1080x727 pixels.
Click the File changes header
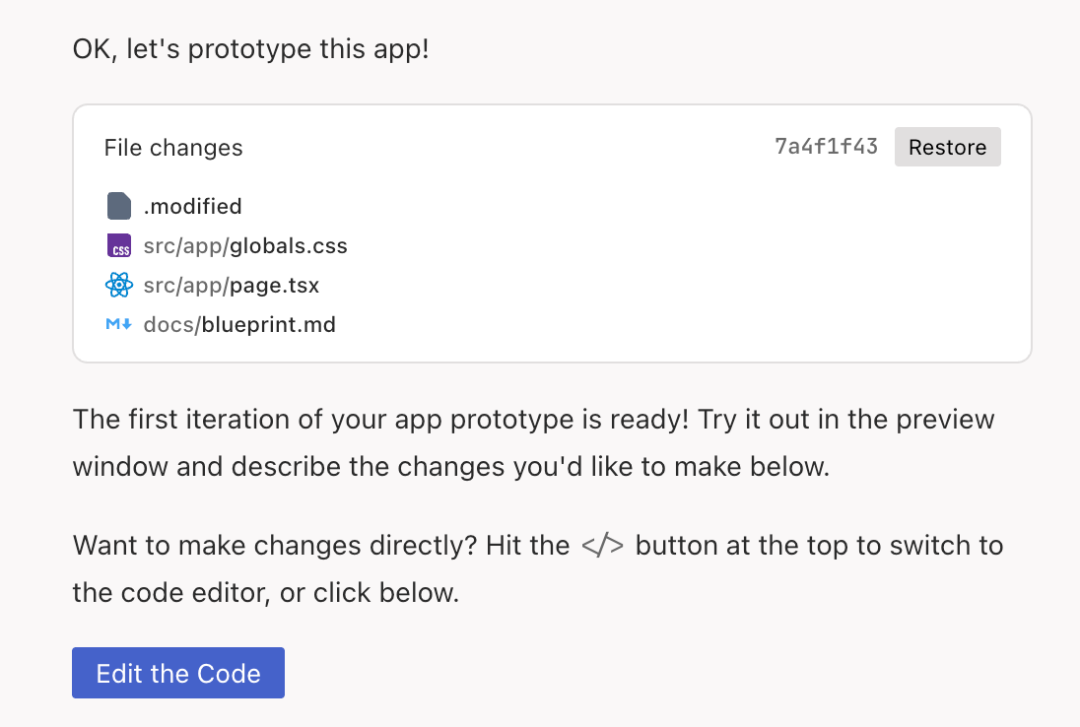pyautogui.click(x=173, y=147)
